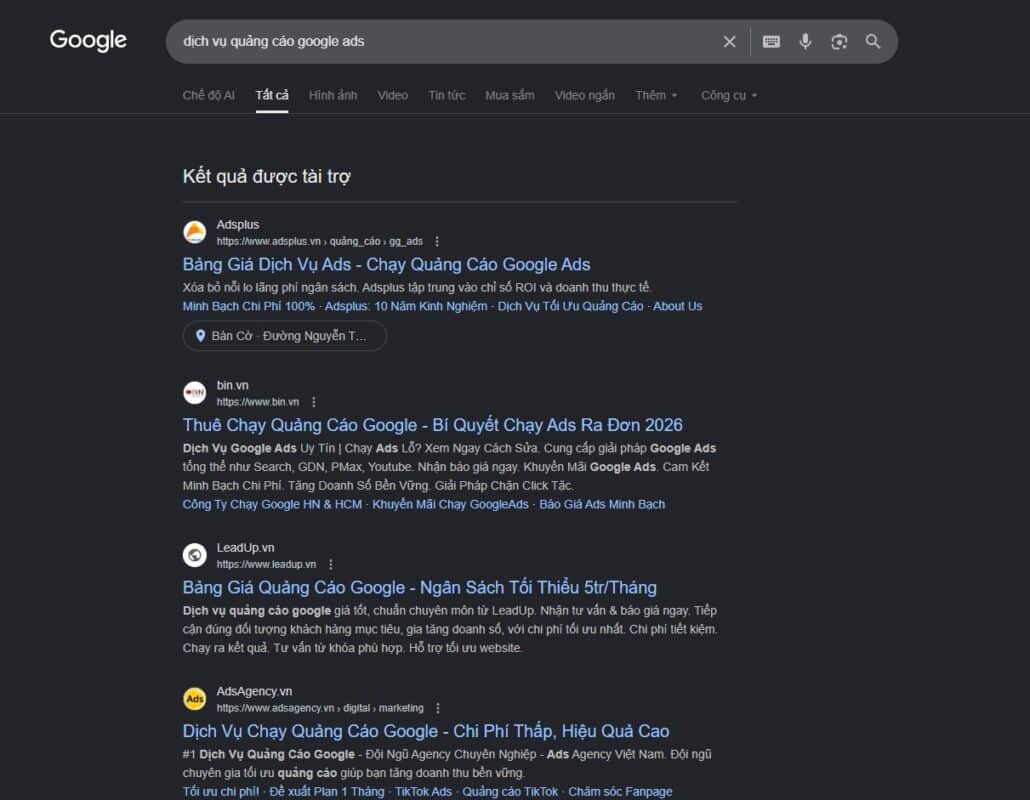Viewport: 1030px width, 800px height.
Task: Click the Adsplus: 10 Năm Kinh Nghiệm sitelink
Action: (x=406, y=306)
